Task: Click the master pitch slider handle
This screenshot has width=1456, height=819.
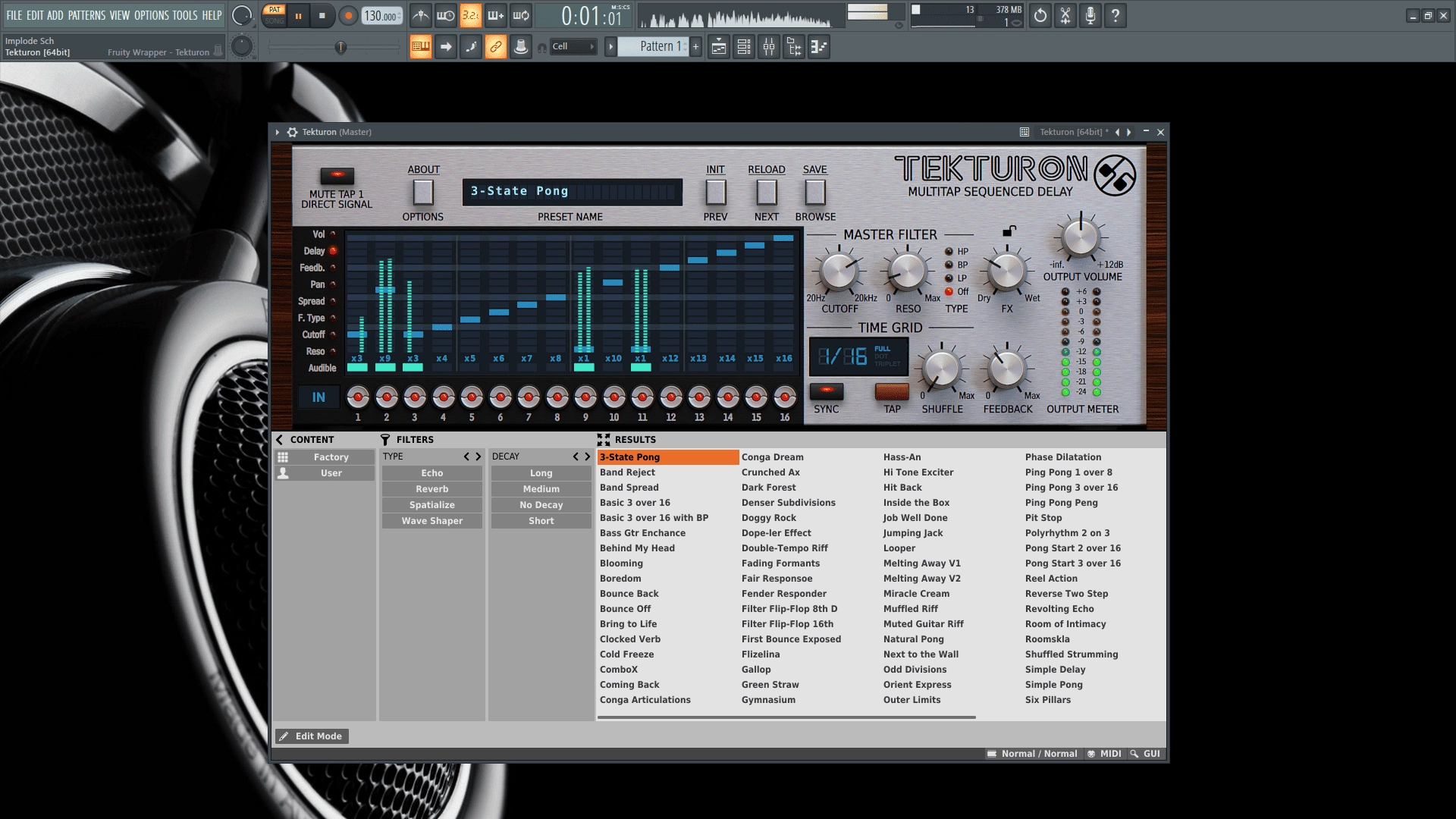Action: click(340, 48)
